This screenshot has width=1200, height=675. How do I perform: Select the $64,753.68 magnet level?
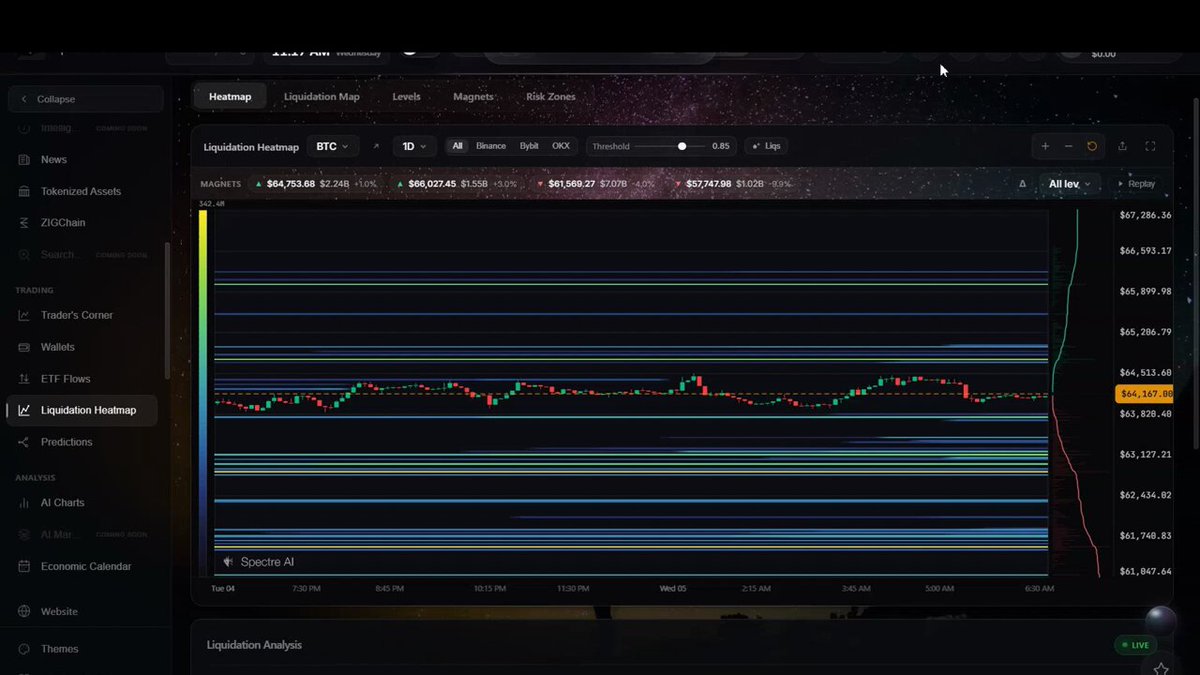tap(316, 184)
